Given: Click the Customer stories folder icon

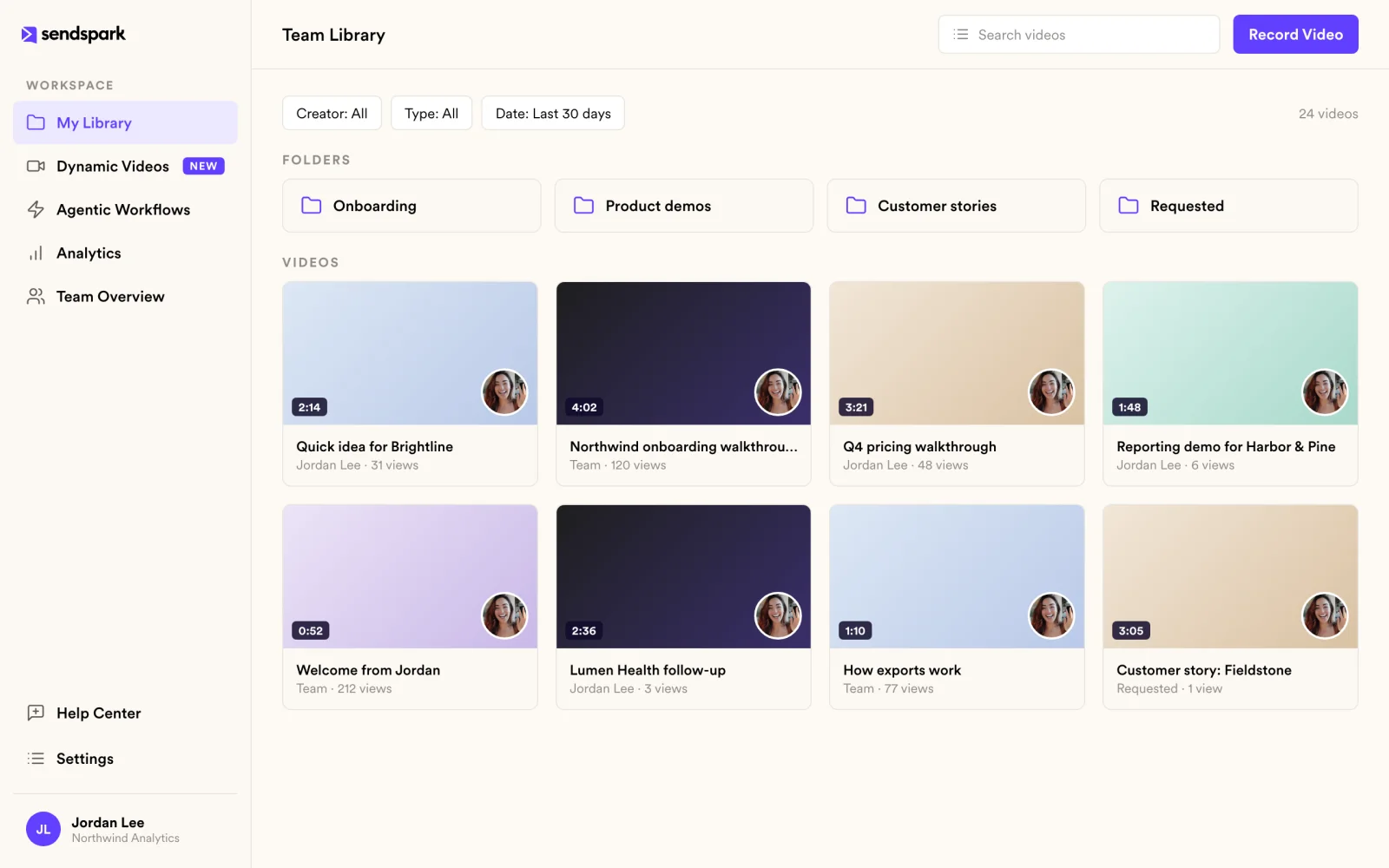Looking at the screenshot, I should [x=856, y=206].
